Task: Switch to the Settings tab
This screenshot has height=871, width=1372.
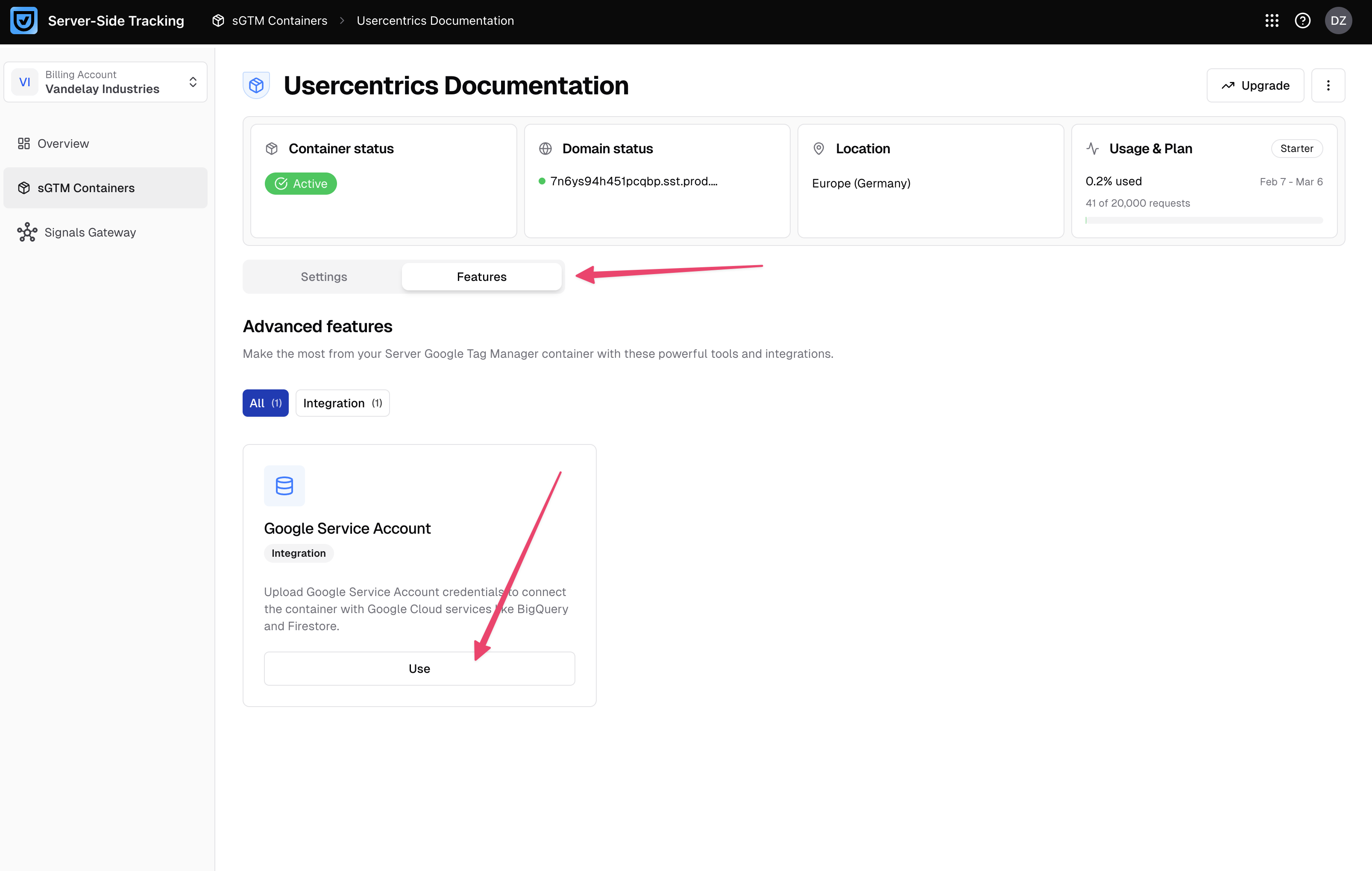Action: [x=324, y=277]
